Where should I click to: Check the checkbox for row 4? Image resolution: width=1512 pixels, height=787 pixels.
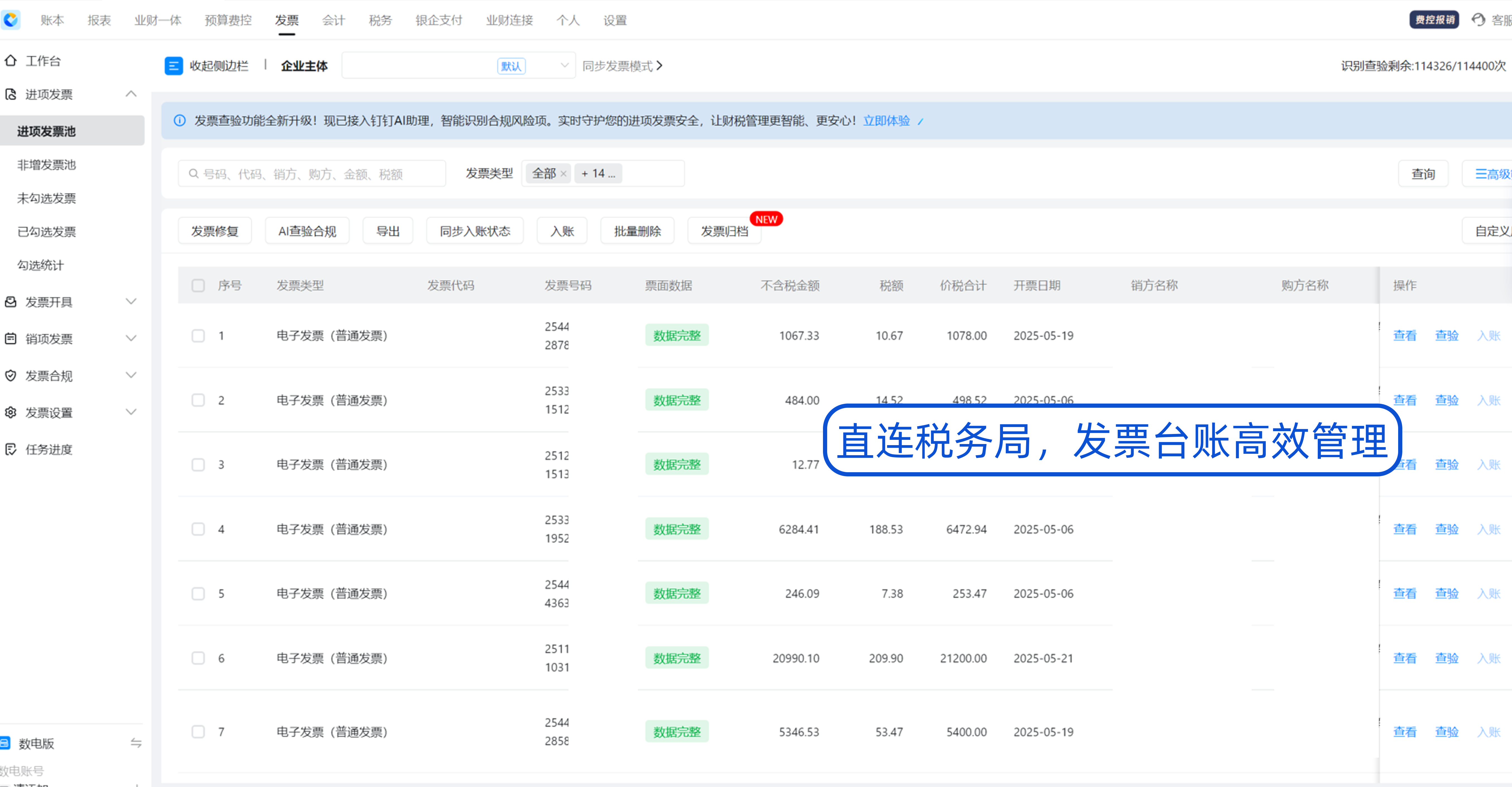198,529
